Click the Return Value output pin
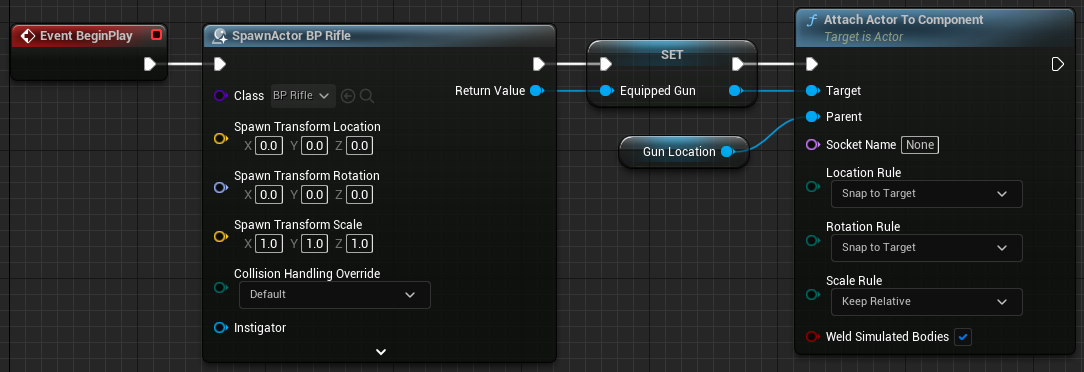 536,91
